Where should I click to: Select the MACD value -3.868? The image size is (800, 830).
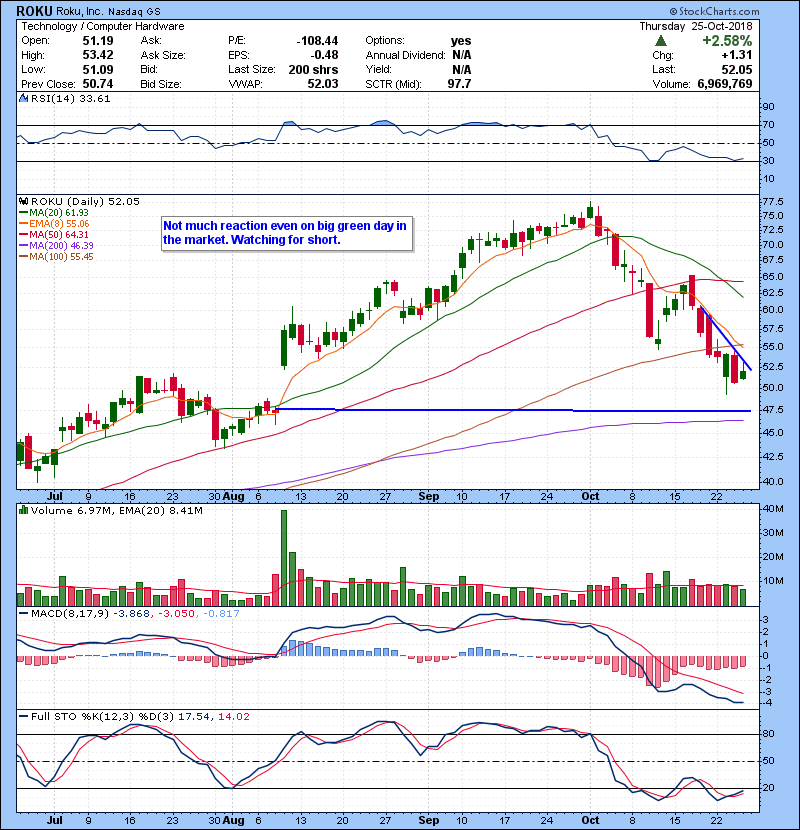click(x=133, y=614)
